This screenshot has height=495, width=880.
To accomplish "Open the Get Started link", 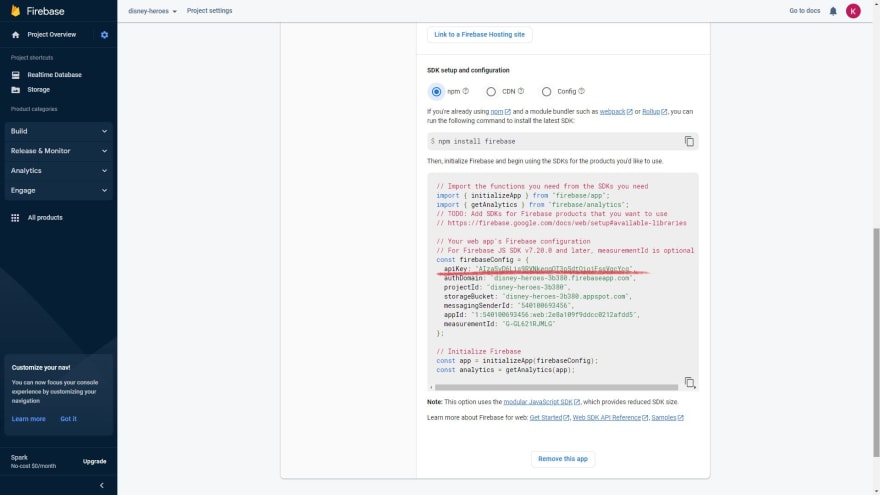I will 549,418.
